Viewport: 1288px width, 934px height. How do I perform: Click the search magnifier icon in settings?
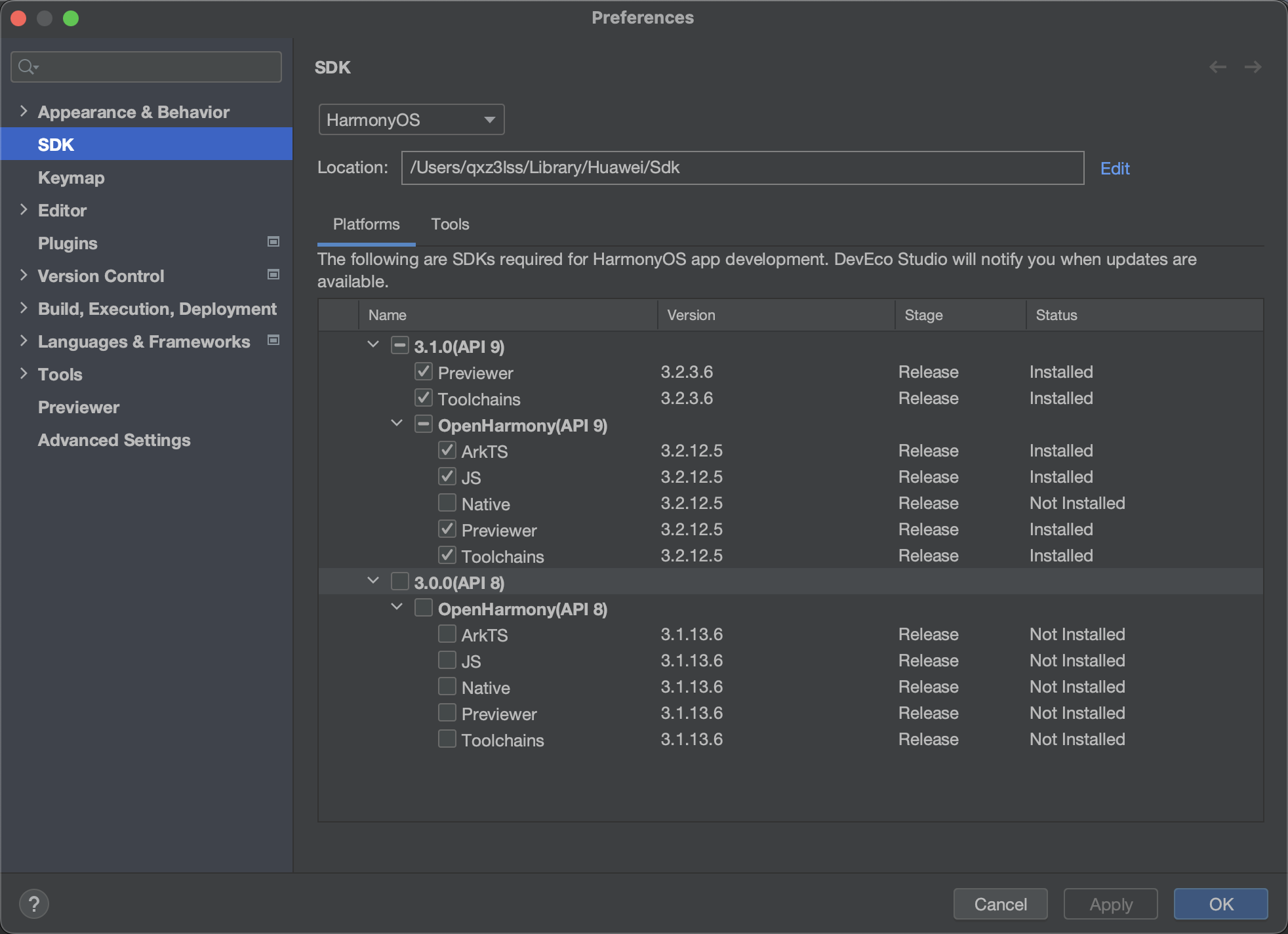(x=28, y=67)
